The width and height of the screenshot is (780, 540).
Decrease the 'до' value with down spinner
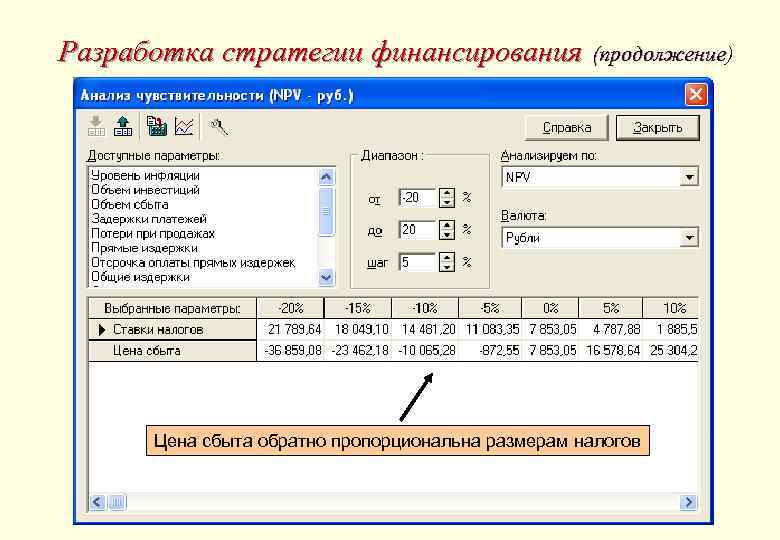click(447, 234)
